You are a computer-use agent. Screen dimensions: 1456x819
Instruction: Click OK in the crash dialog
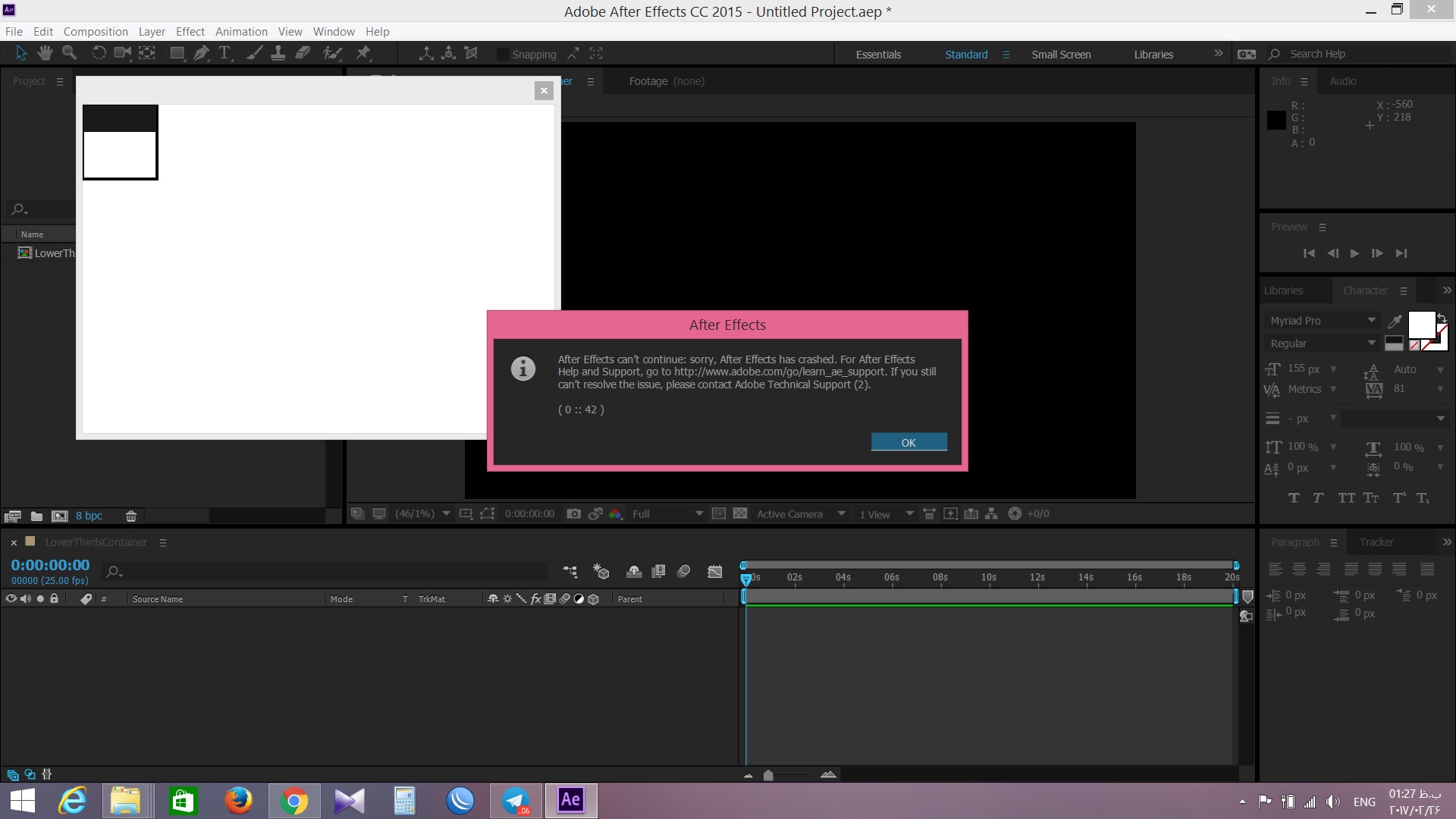[x=908, y=442]
